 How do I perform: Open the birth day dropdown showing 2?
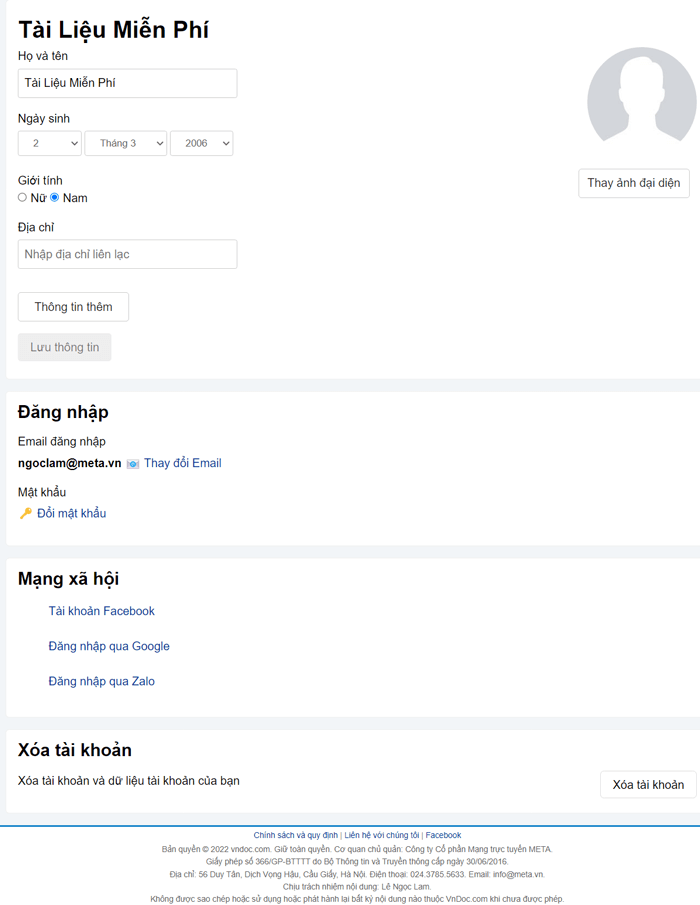tap(49, 143)
